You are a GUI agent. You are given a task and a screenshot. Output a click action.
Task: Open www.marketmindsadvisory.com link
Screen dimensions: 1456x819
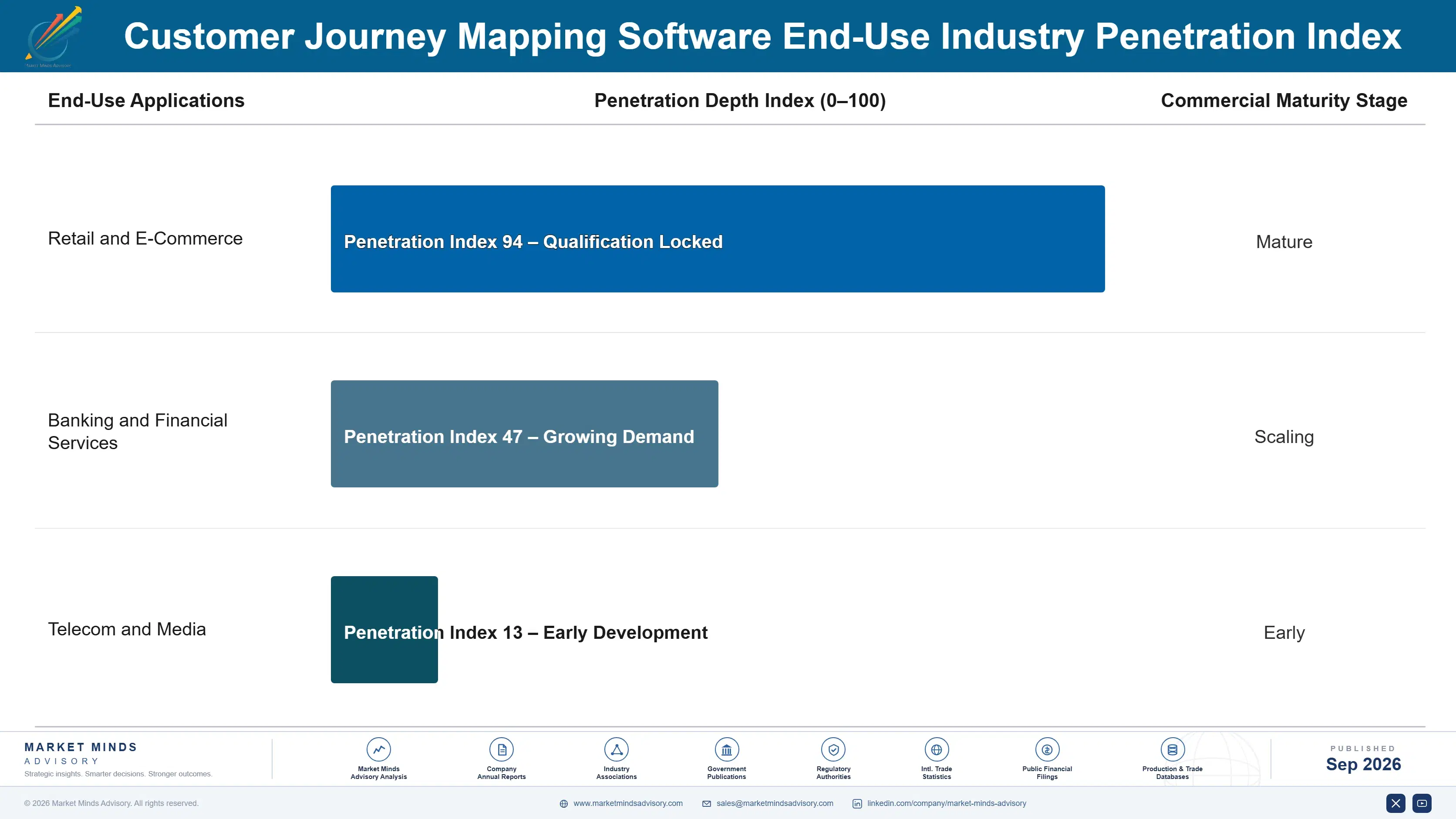click(x=628, y=803)
